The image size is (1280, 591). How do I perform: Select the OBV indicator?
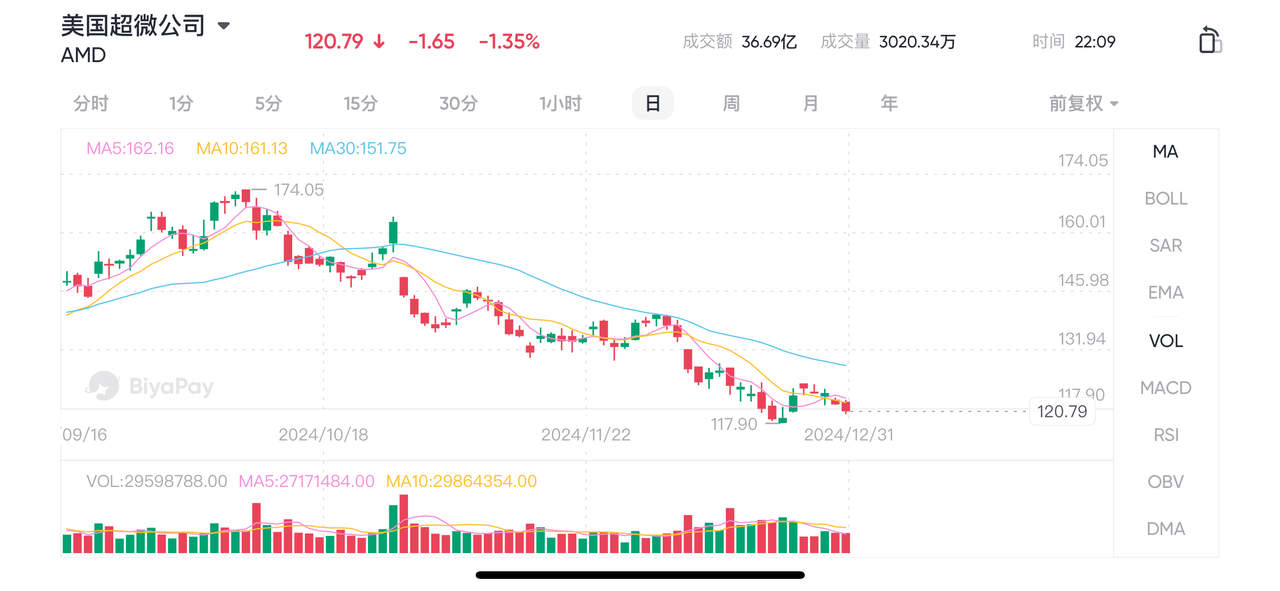1165,482
